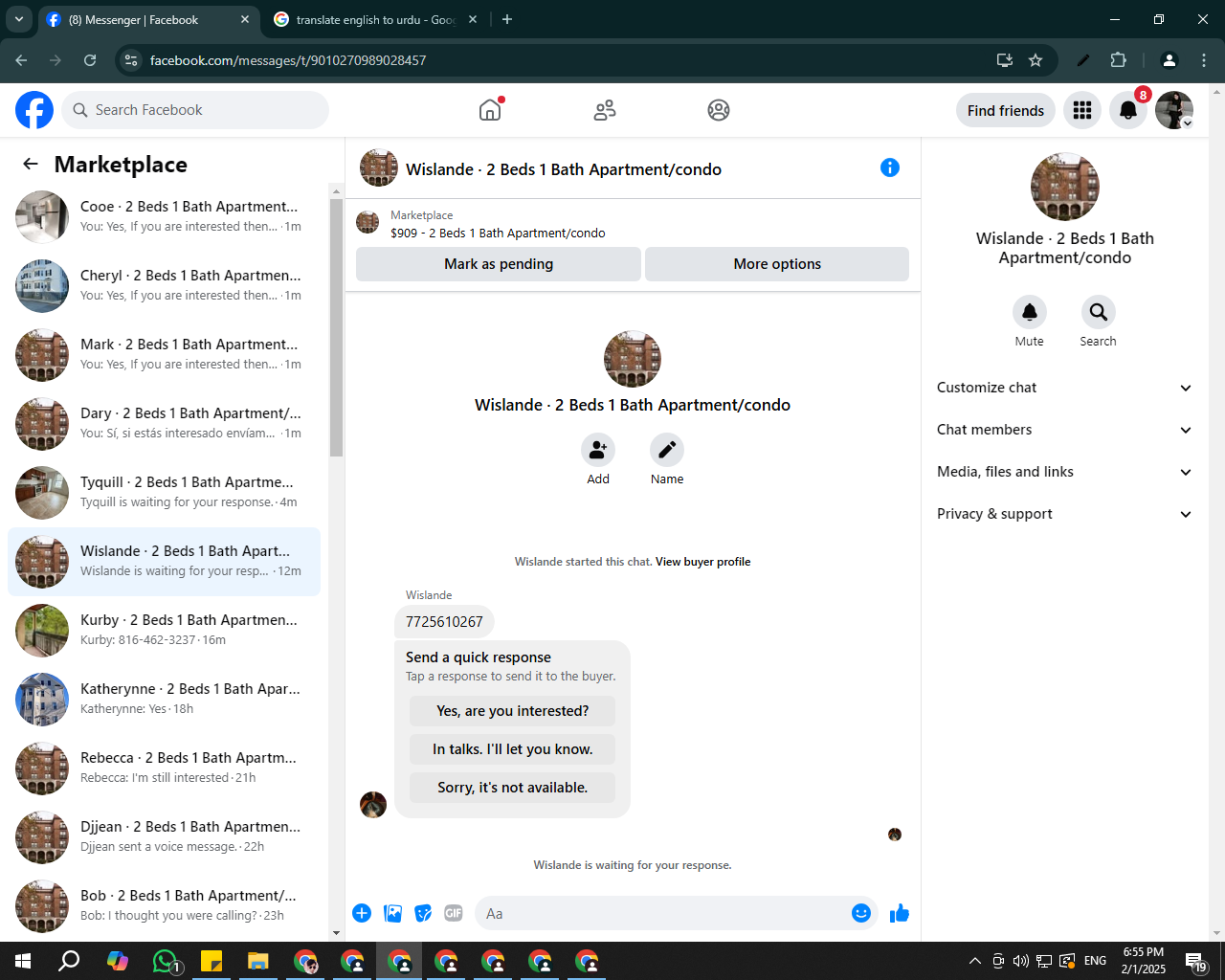Open Tyquill conversation in chat list
Image resolution: width=1225 pixels, height=980 pixels.
coord(164,493)
